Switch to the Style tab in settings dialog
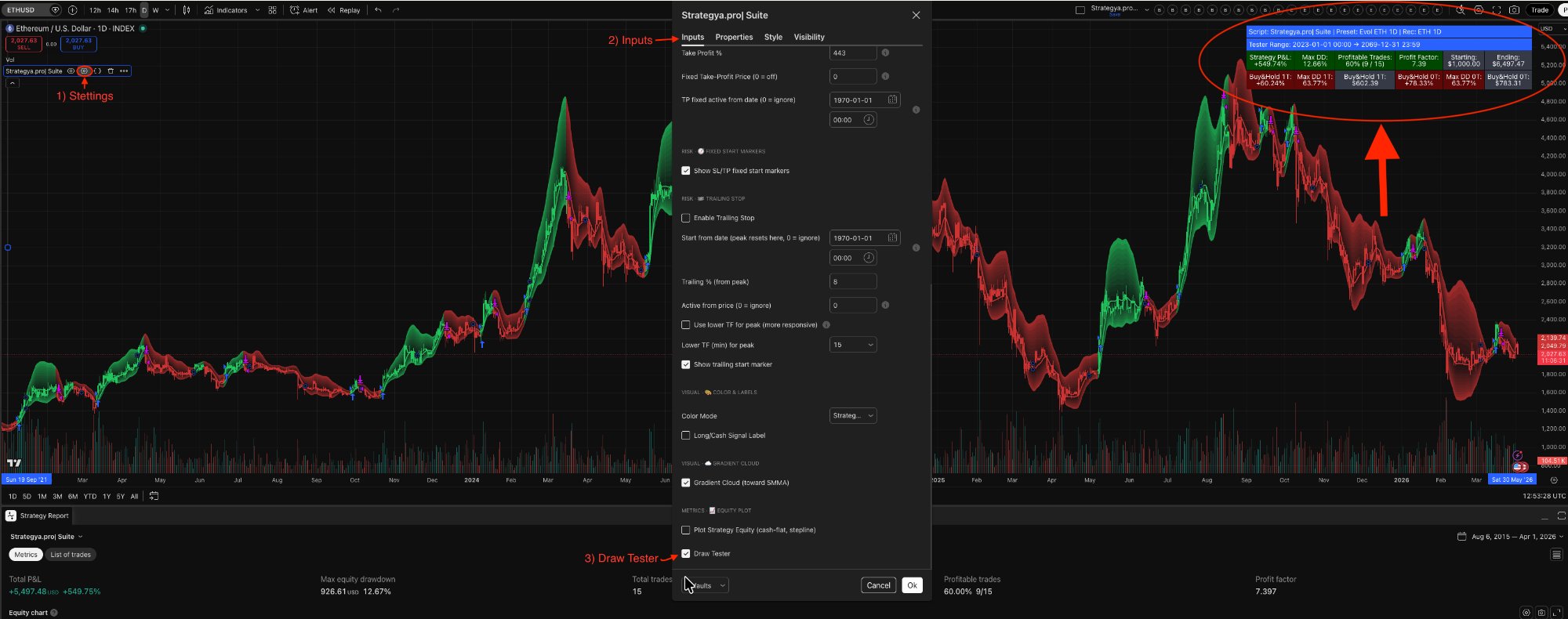Image resolution: width=1568 pixels, height=619 pixels. (773, 37)
